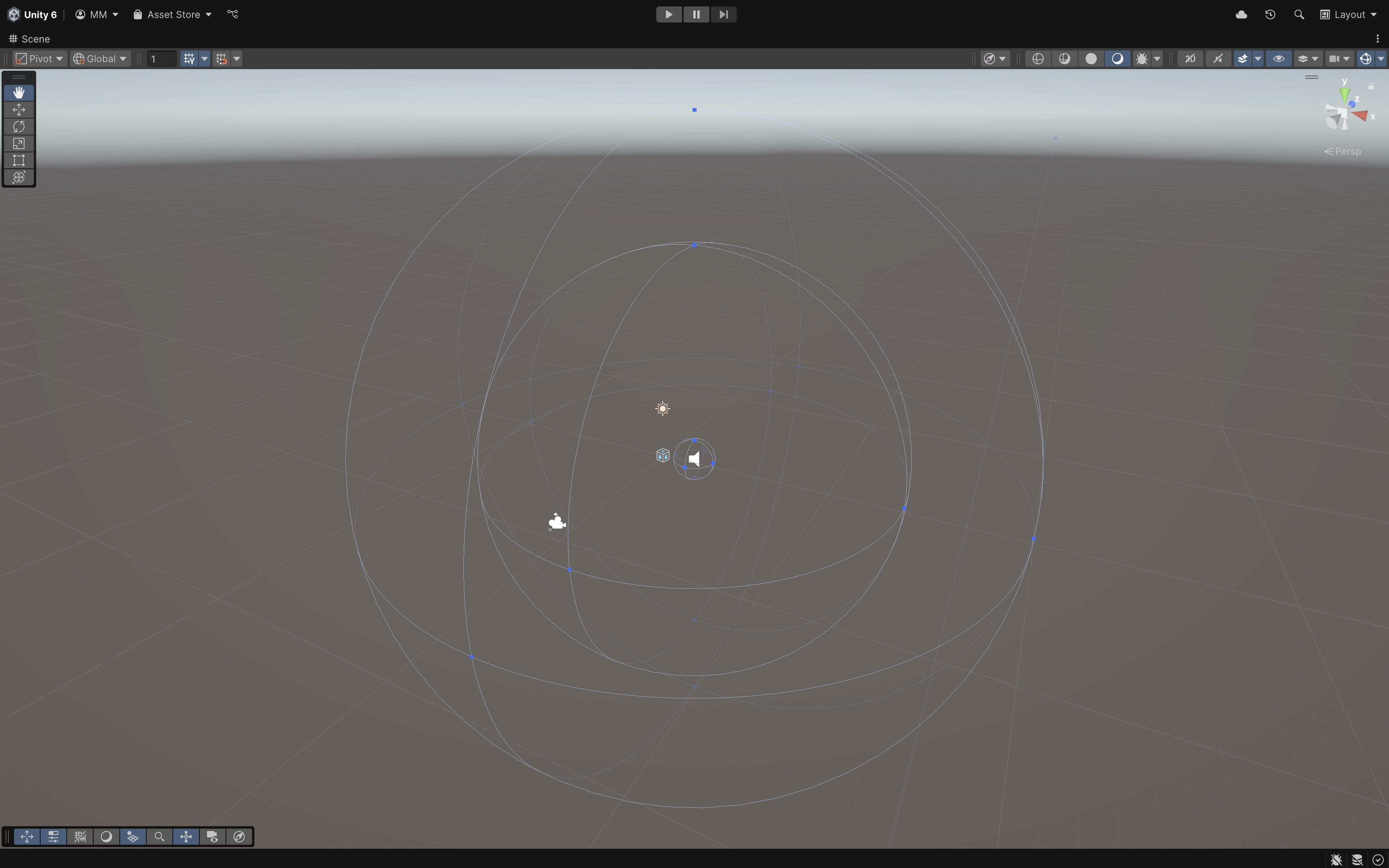
Task: Expand the Layout dropdown
Action: [x=1348, y=14]
